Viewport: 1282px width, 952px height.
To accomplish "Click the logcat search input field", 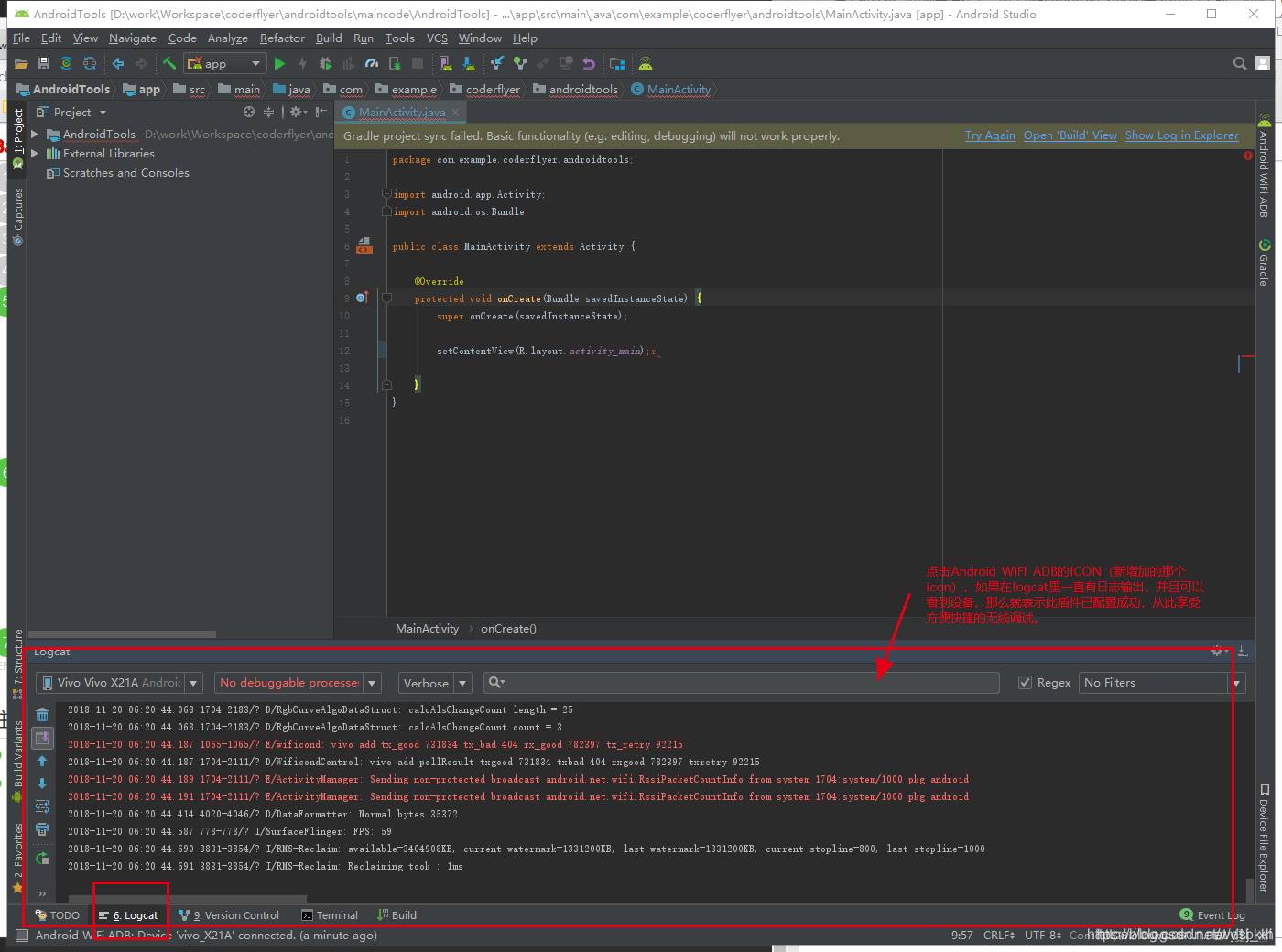I will [741, 683].
